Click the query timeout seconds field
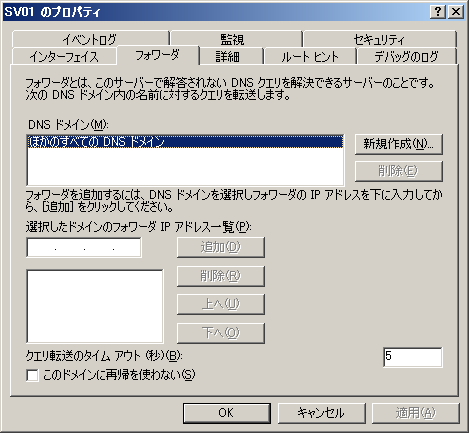The image size is (469, 433). pos(413,357)
